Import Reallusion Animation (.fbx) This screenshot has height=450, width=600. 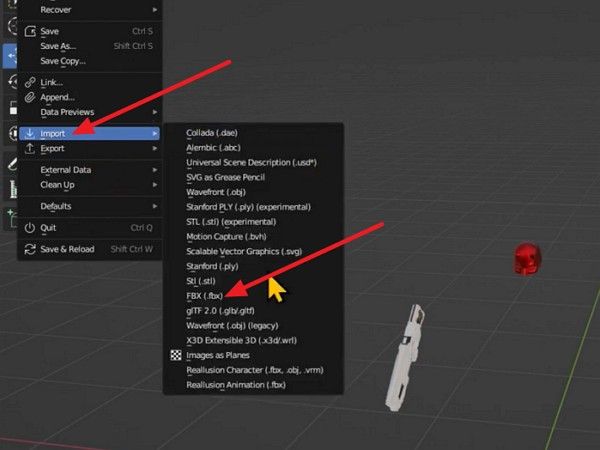[253, 385]
